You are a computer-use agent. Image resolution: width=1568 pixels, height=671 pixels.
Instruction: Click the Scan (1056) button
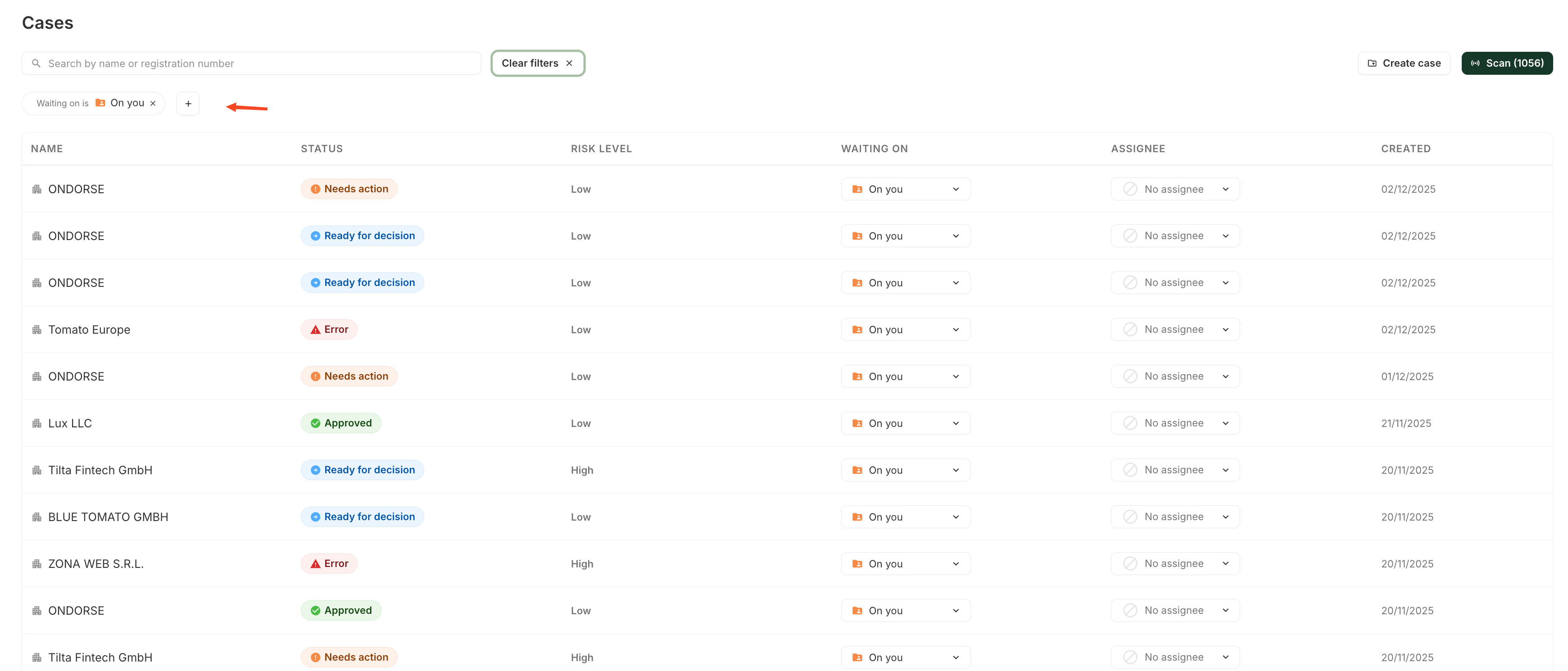(1506, 63)
